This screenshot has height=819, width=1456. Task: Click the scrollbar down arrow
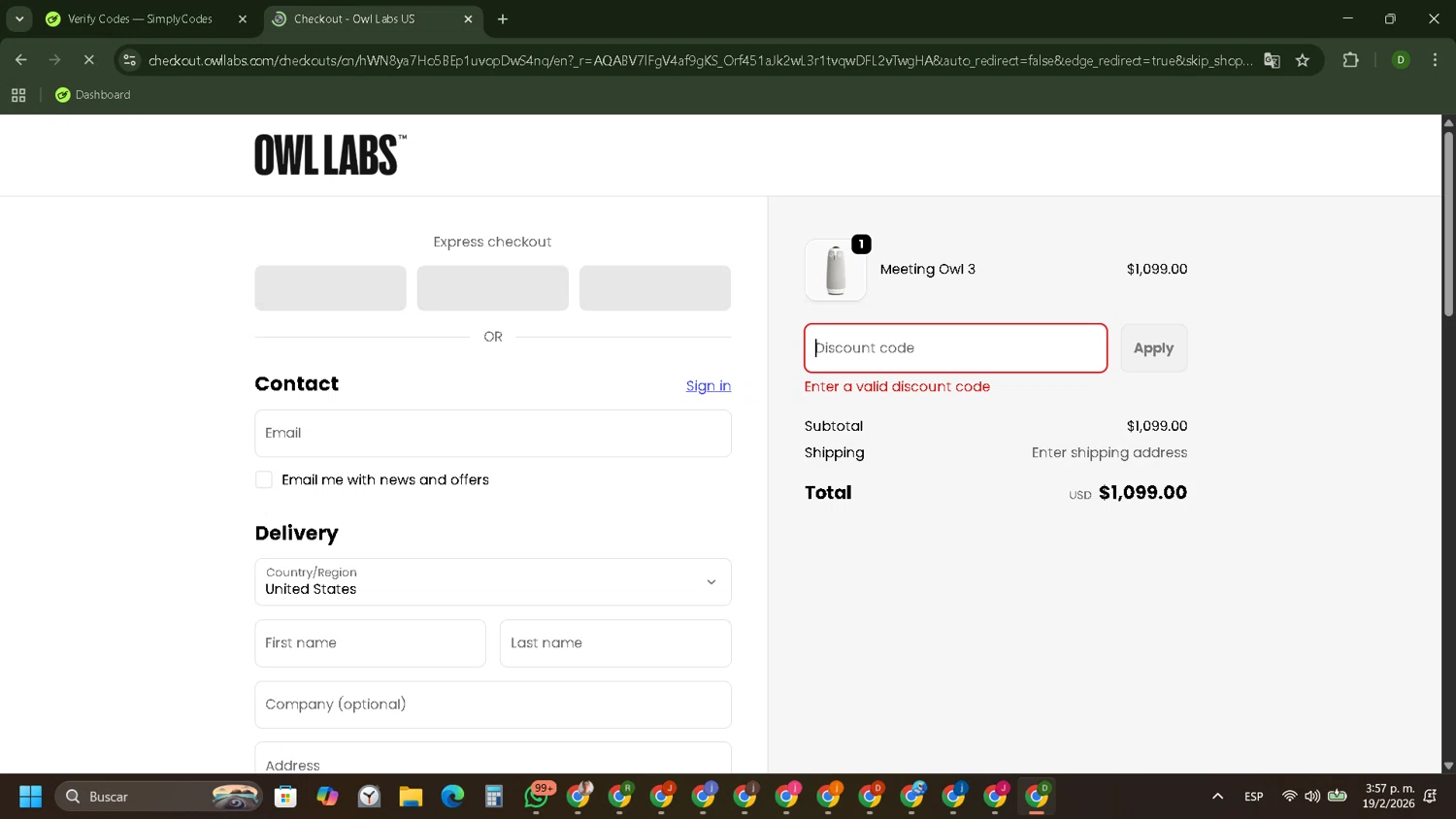tap(1448, 766)
